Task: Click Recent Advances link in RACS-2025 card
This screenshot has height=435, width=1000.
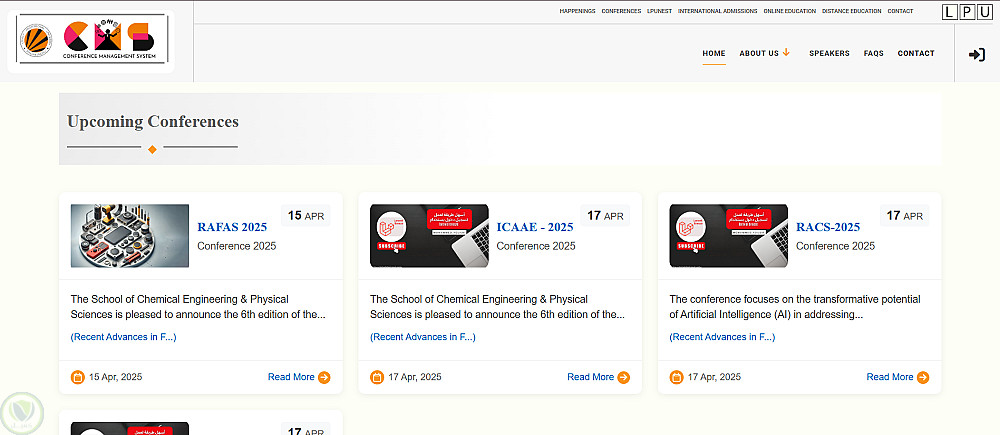Action: click(x=723, y=337)
